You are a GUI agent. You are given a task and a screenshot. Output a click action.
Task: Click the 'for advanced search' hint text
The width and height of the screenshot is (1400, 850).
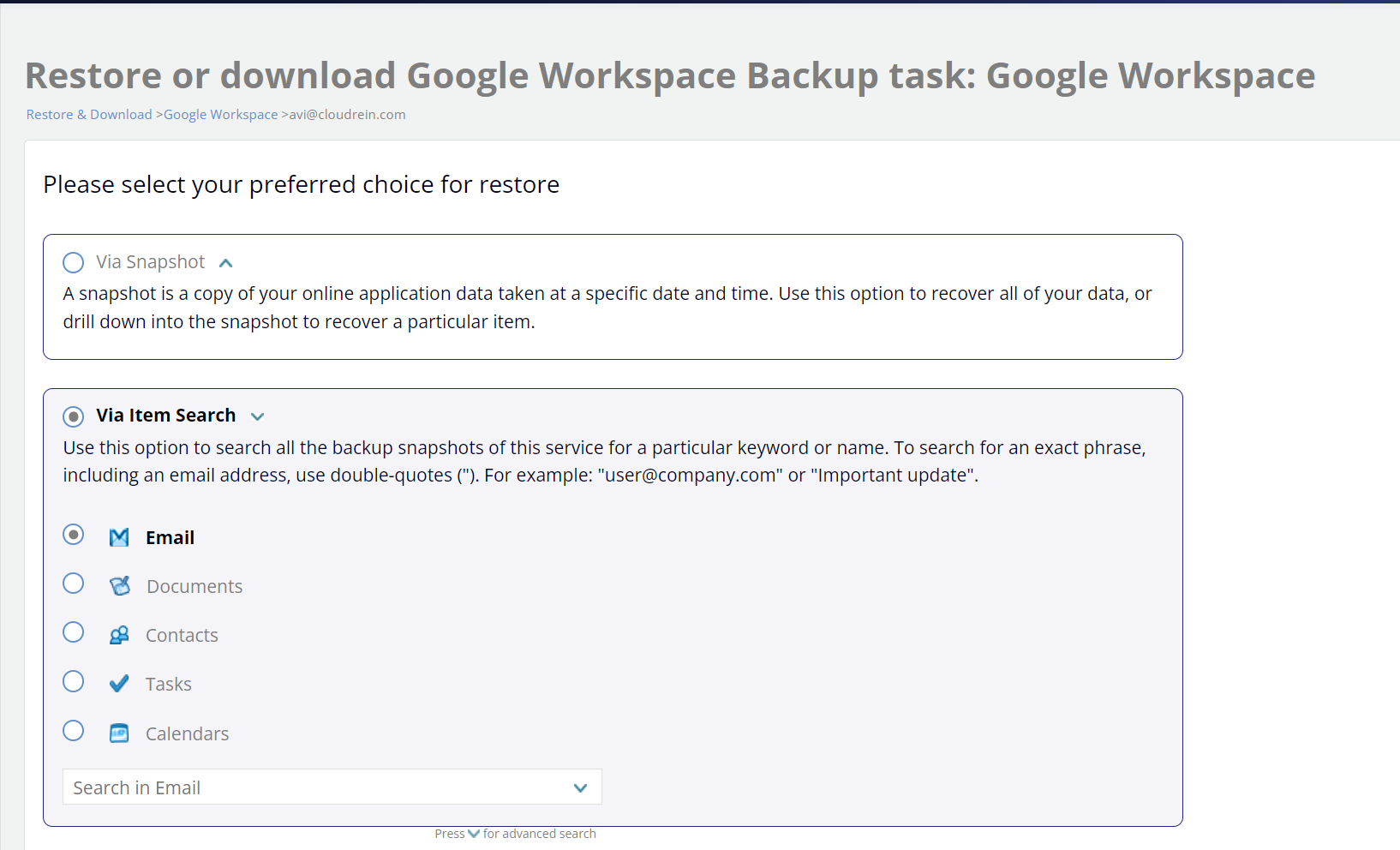[x=540, y=834]
